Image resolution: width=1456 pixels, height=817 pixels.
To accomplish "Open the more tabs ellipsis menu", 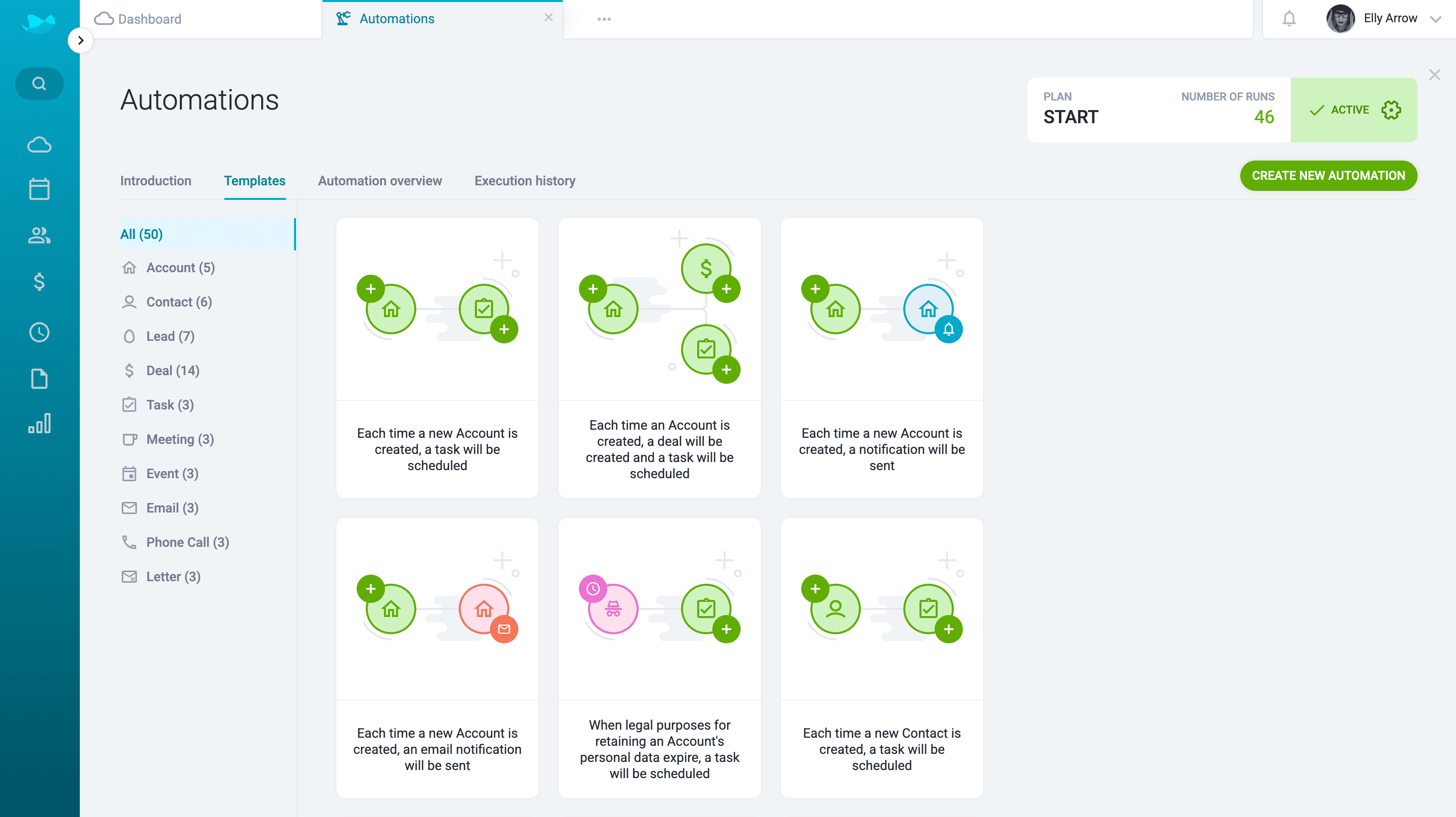I will [x=604, y=19].
